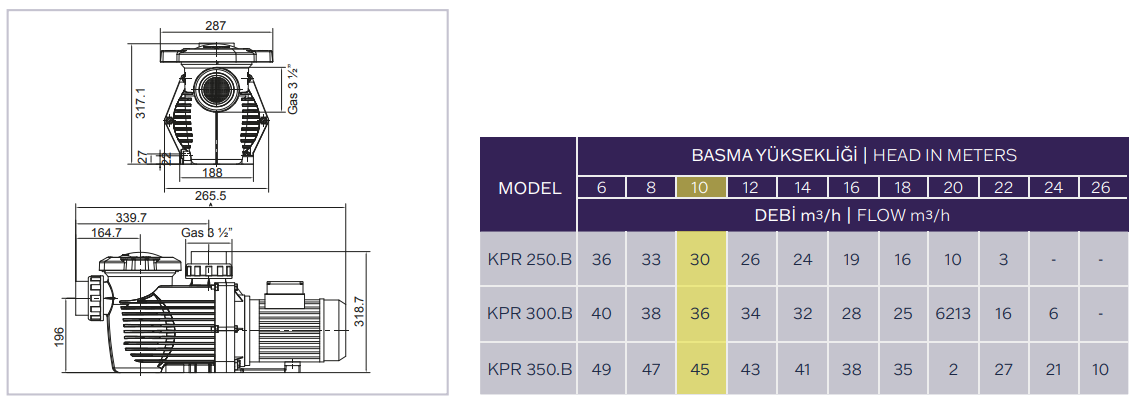Click the highlighted 45 flow value cell
Image resolution: width=1144 pixels, height=408 pixels.
700,369
